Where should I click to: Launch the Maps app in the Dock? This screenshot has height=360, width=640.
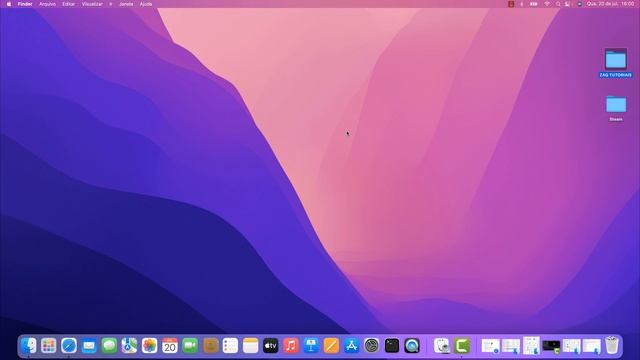[129, 346]
